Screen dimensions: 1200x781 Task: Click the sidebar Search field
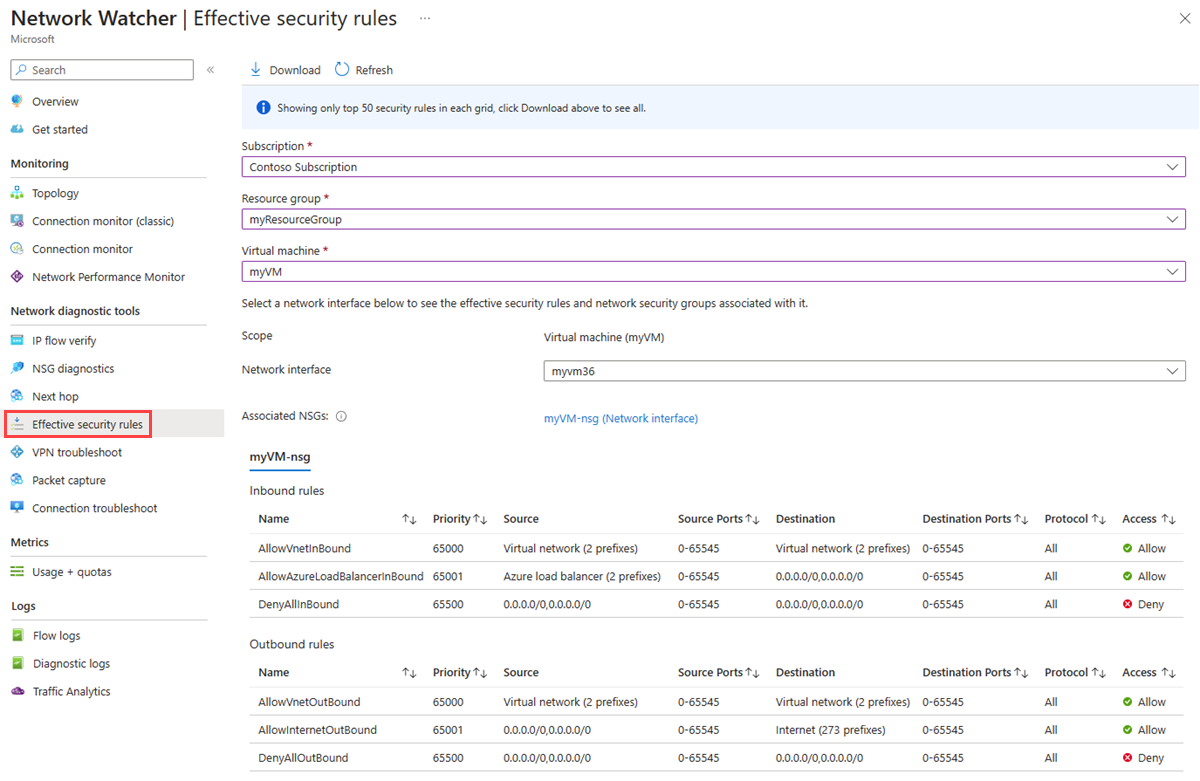(x=102, y=70)
